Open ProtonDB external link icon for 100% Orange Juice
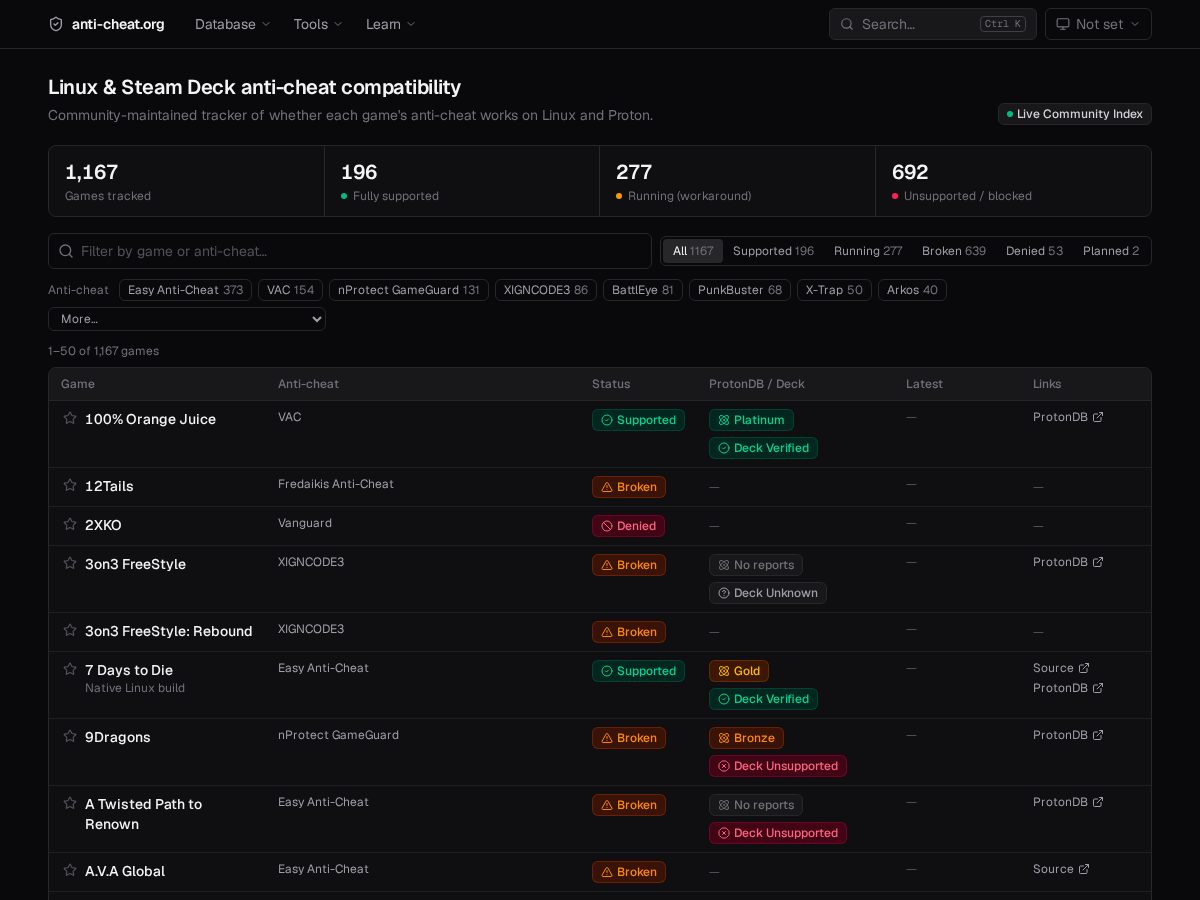The image size is (1200, 900). pos(1098,417)
